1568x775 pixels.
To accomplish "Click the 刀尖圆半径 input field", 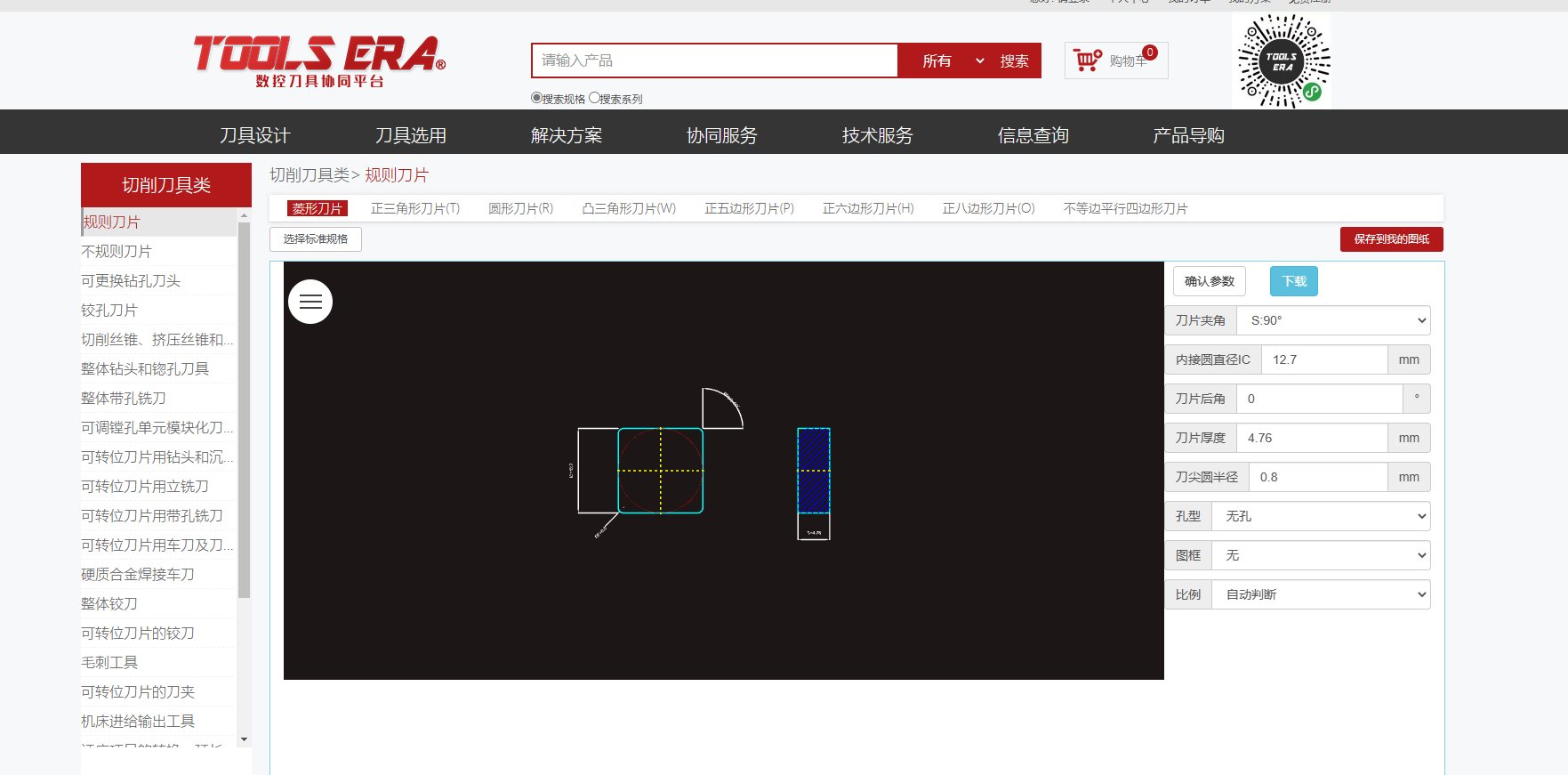I will pos(1318,477).
